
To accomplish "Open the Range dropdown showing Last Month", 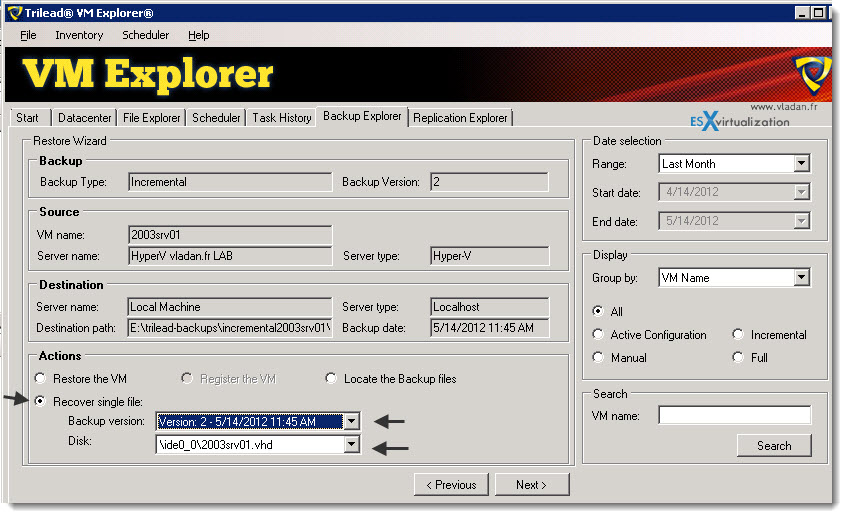I will 802,163.
